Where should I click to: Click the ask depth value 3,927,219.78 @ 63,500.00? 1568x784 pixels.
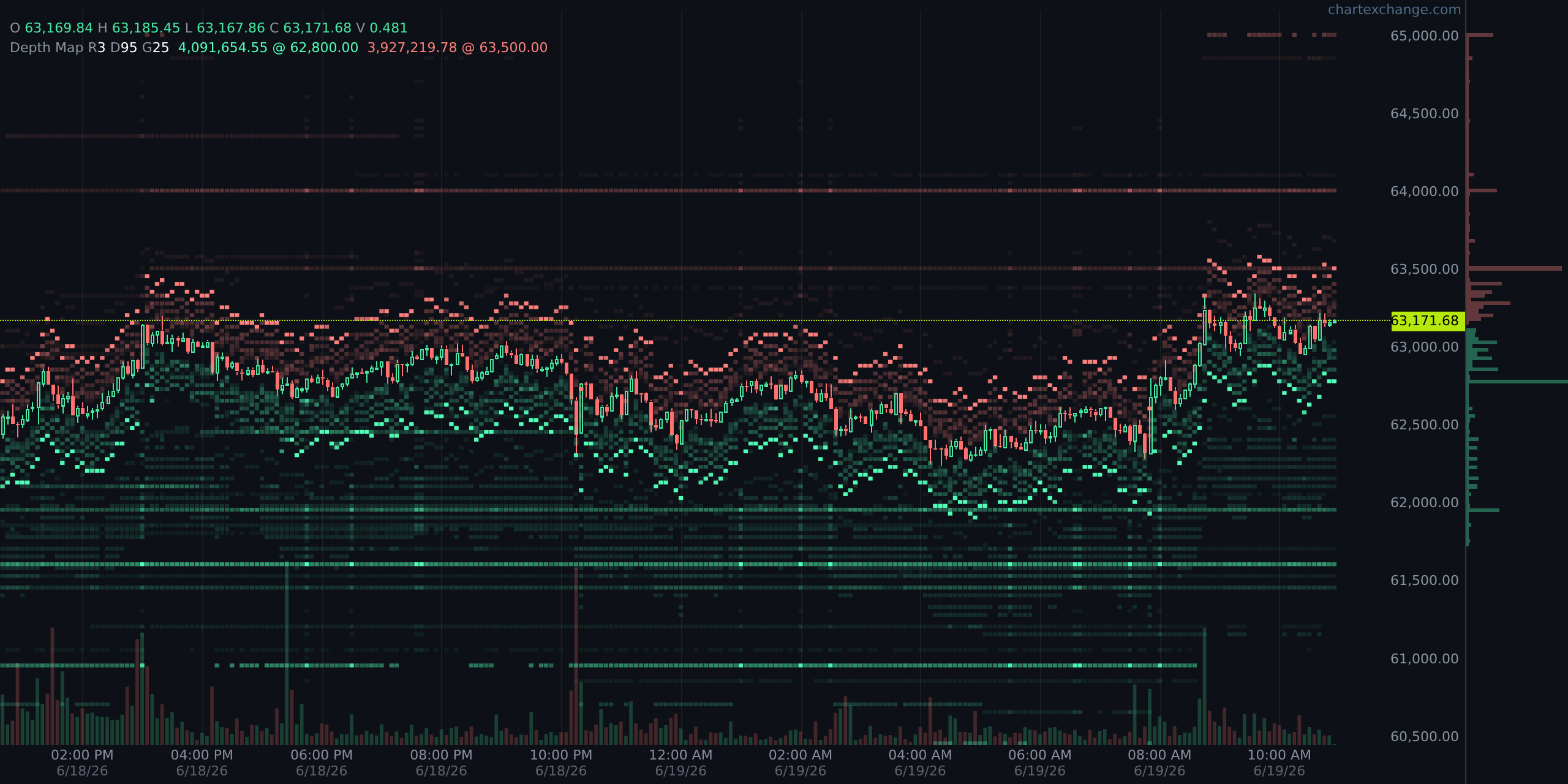click(x=458, y=48)
